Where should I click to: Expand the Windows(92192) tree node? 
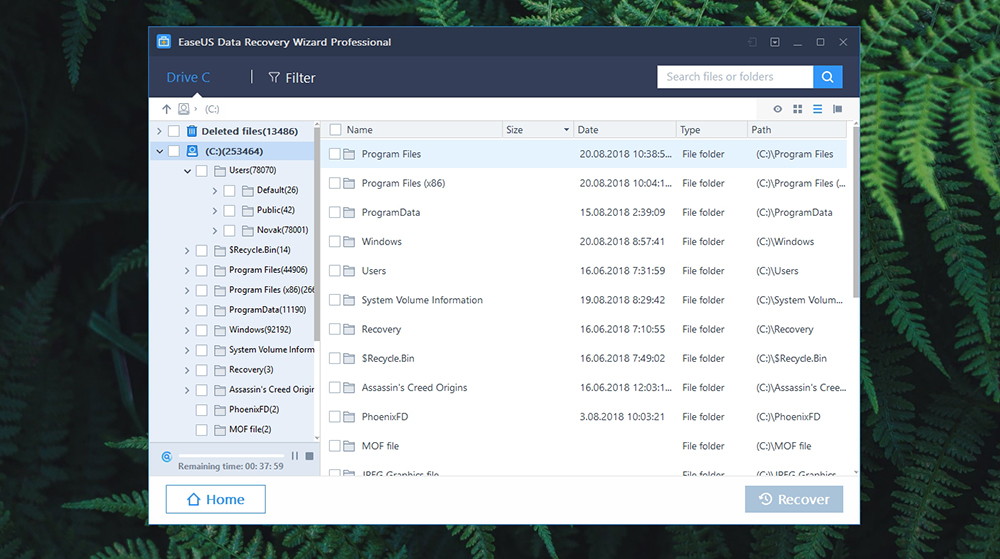pyautogui.click(x=187, y=331)
